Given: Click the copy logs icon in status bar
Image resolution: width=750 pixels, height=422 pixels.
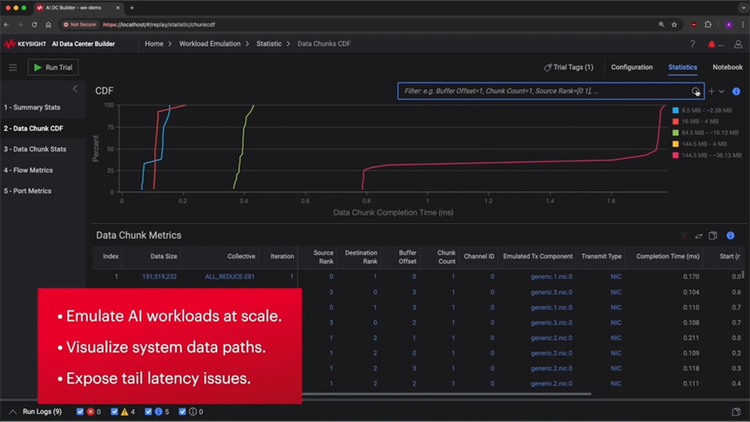Looking at the screenshot, I should pyautogui.click(x=736, y=412).
